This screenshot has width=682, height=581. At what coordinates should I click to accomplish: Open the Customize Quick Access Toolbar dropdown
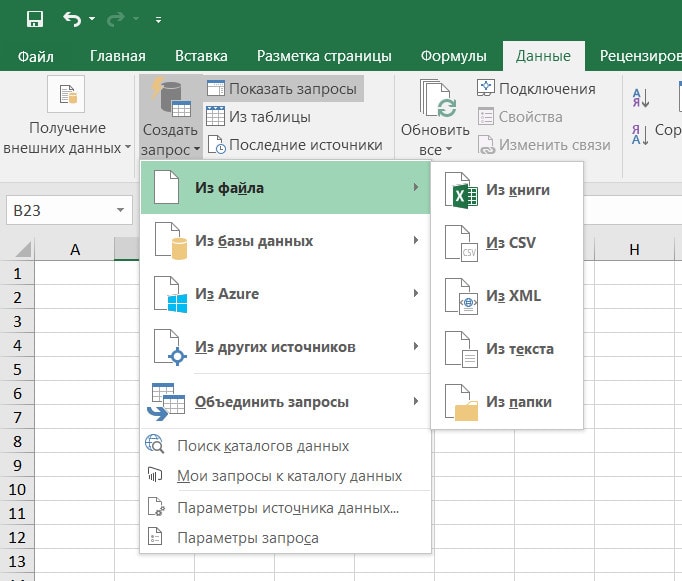(x=158, y=20)
